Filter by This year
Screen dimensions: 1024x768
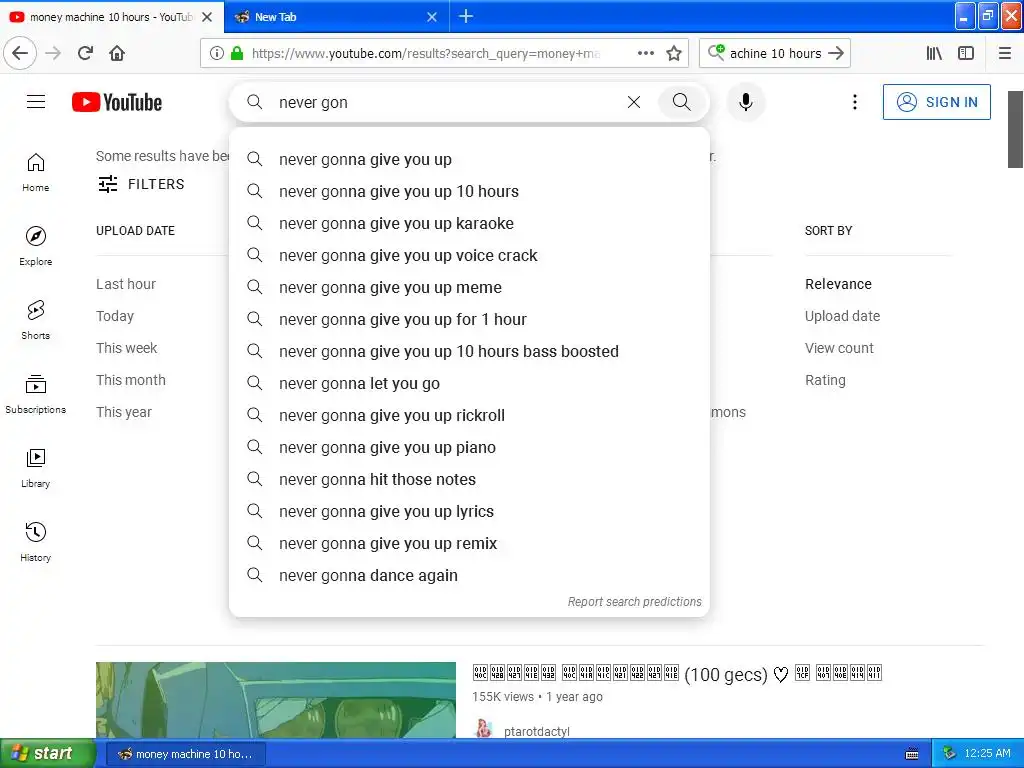[x=124, y=412]
